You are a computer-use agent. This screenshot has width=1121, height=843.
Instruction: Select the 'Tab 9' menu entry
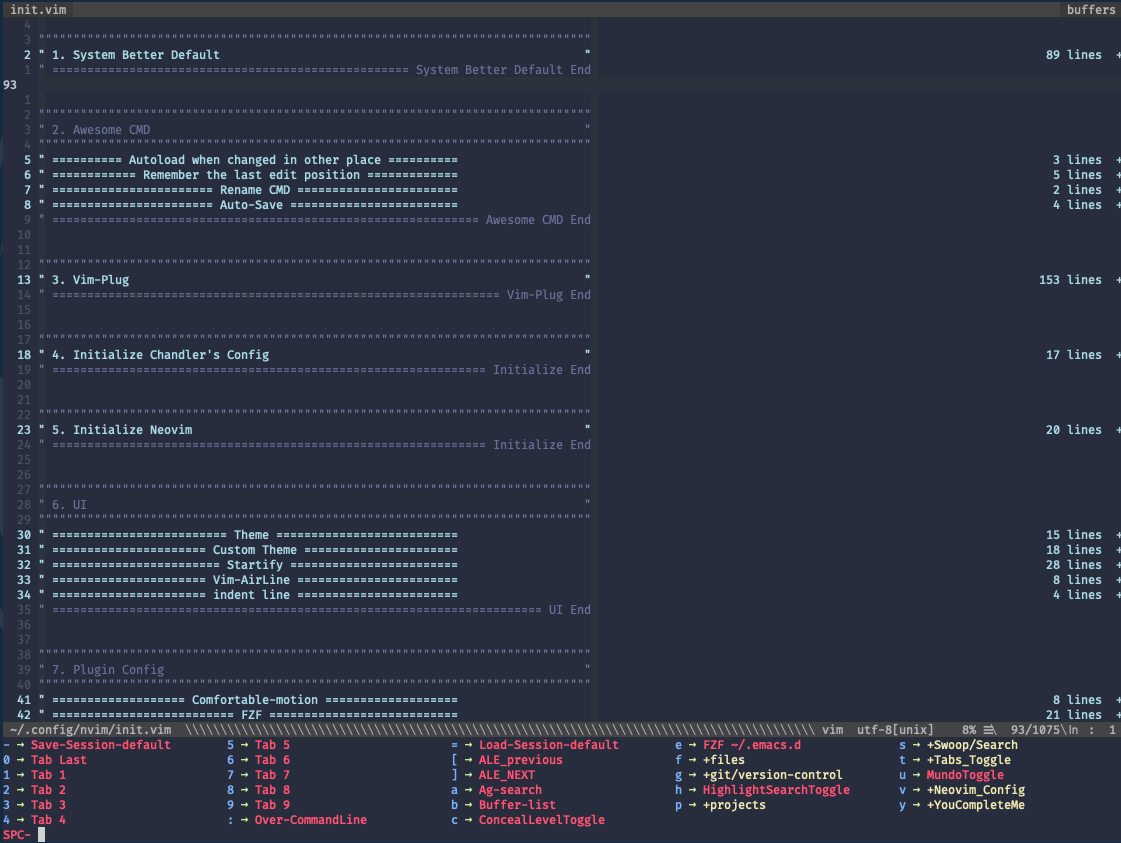[272, 805]
